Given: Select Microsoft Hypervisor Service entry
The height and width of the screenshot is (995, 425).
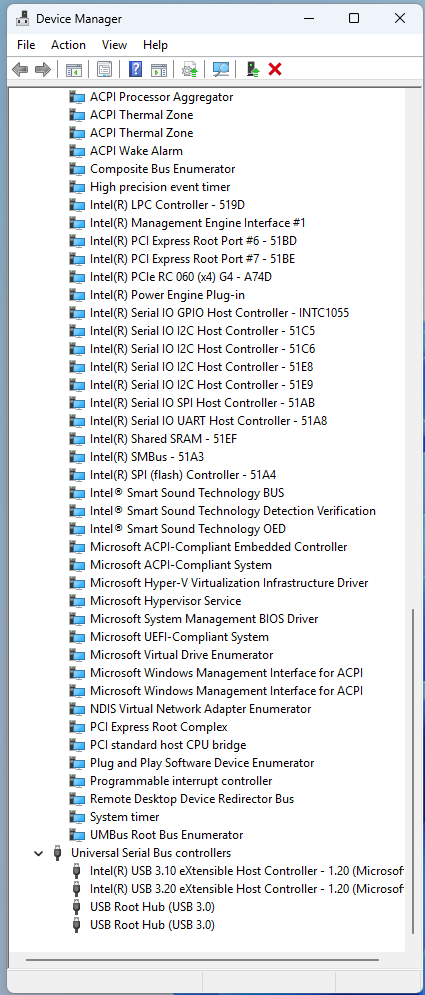Looking at the screenshot, I should tap(166, 601).
